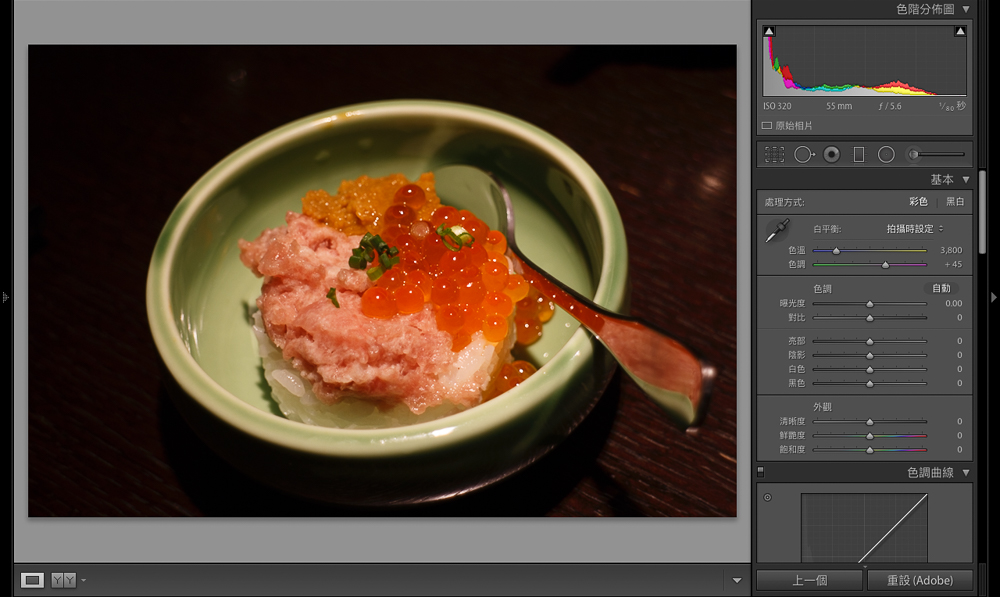Choose 黑白 treatment mode
The height and width of the screenshot is (597, 1000).
coord(955,202)
